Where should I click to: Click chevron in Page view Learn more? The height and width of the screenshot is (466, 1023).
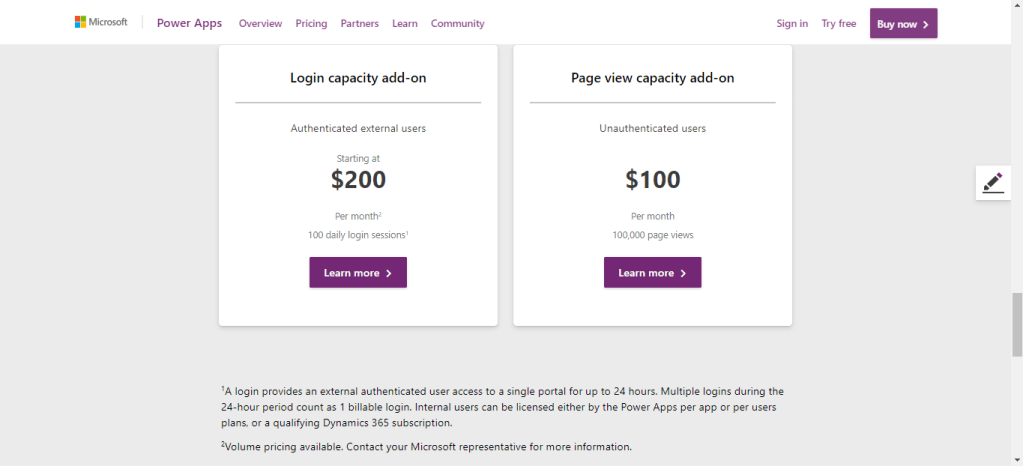pyautogui.click(x=683, y=273)
